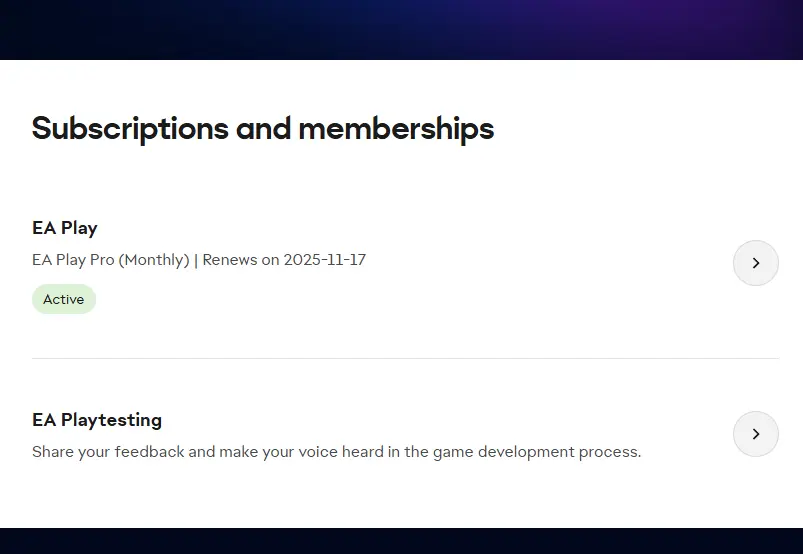The height and width of the screenshot is (554, 803).
Task: Click the pipe separator in EA Play subtitle
Action: tap(196, 260)
